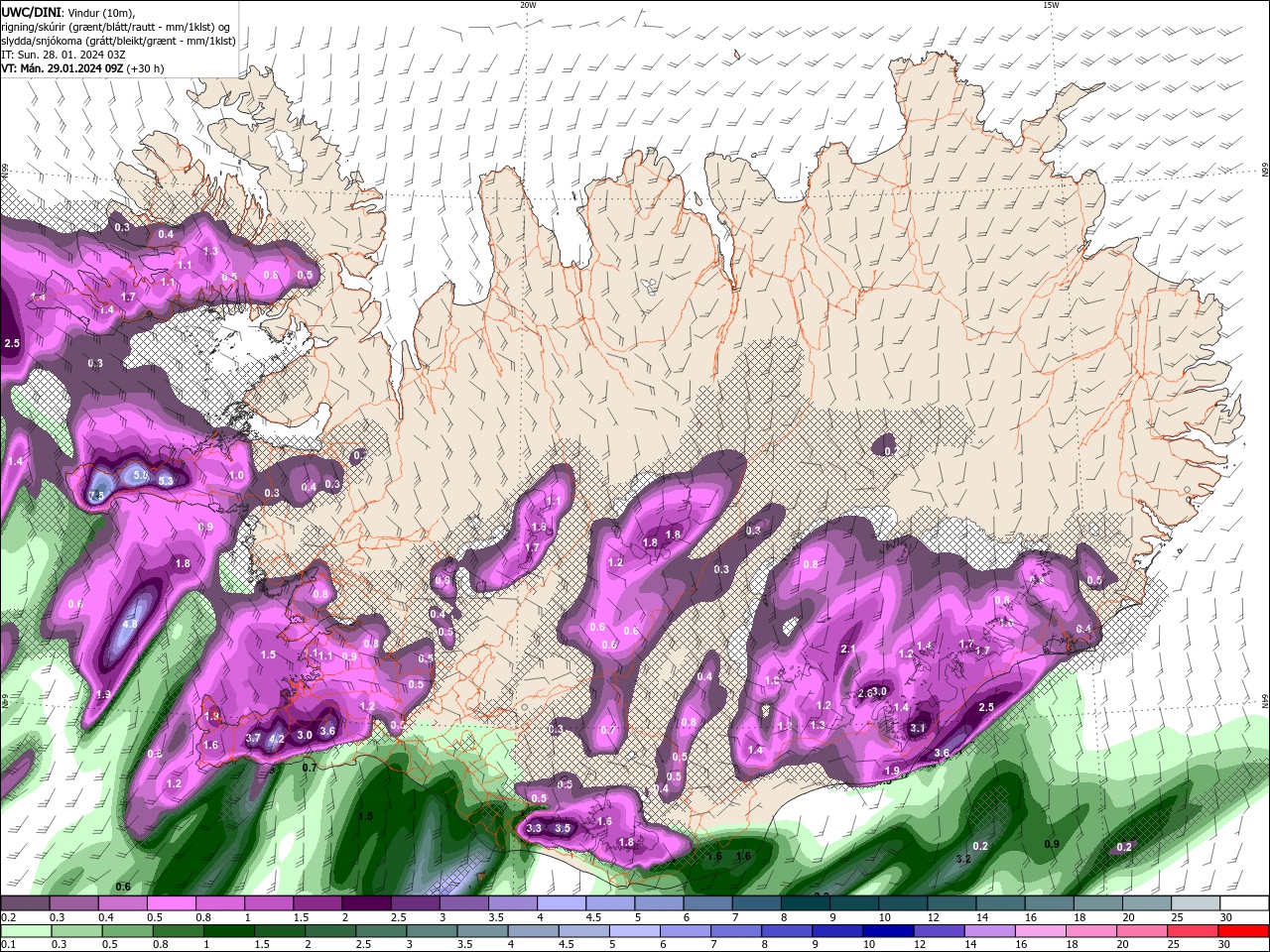The image size is (1270, 952).
Task: Click the '3.3' value on the south coast
Action: coord(534,828)
